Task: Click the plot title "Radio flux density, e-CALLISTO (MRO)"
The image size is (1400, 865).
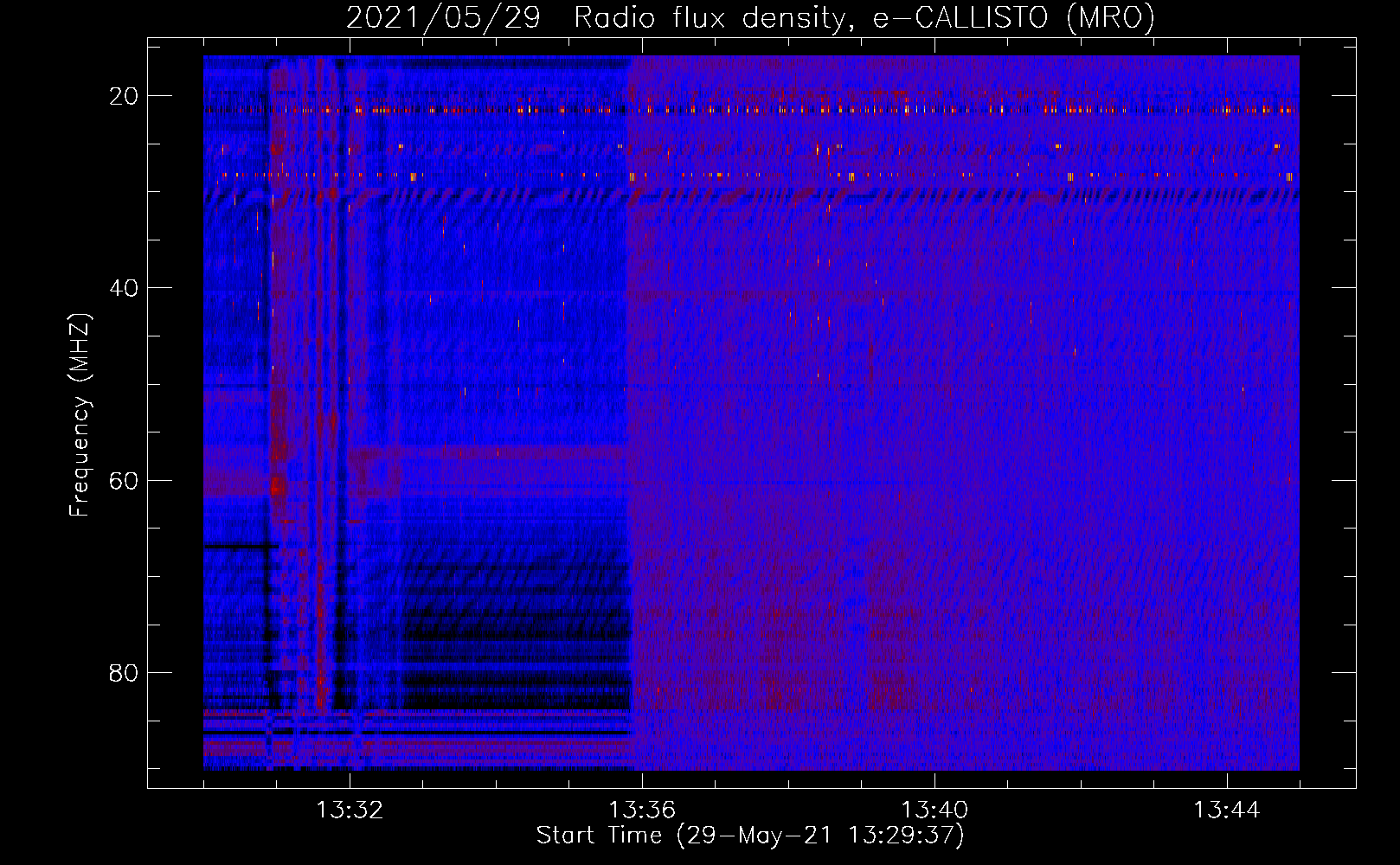Action: [864, 17]
